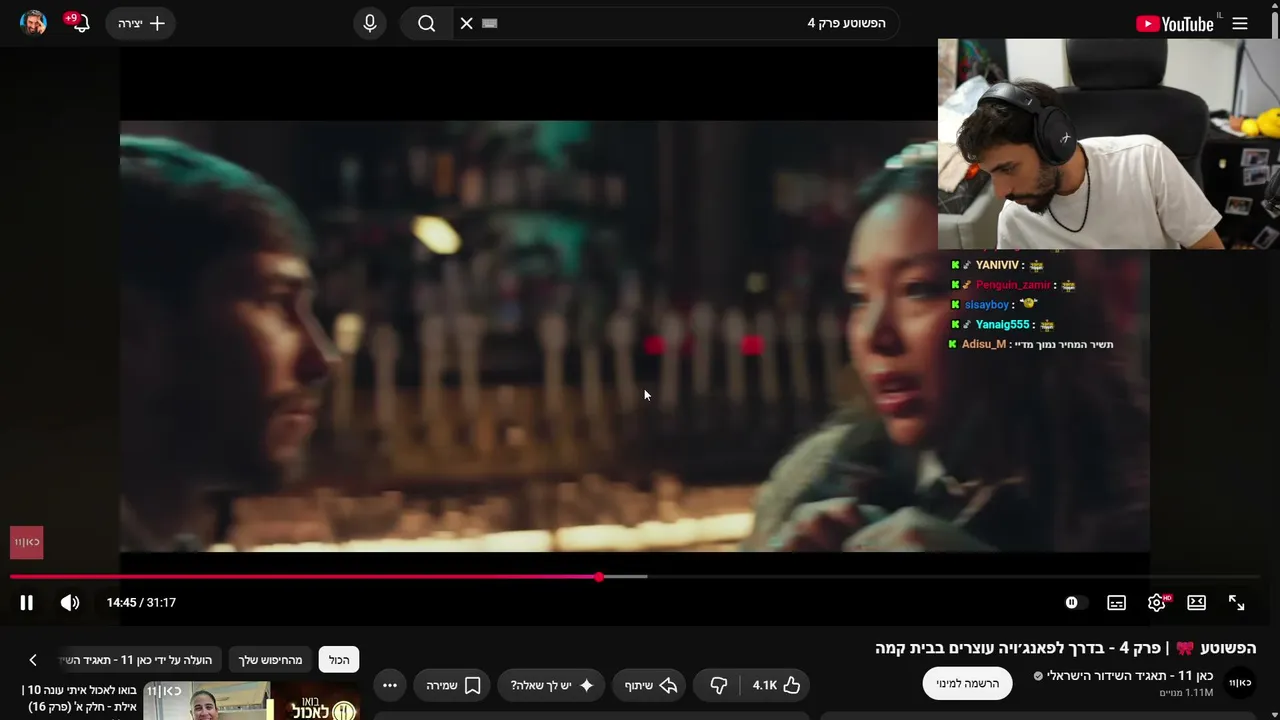Click the magnifying glass search button
Viewport: 1280px width, 720px height.
(427, 23)
